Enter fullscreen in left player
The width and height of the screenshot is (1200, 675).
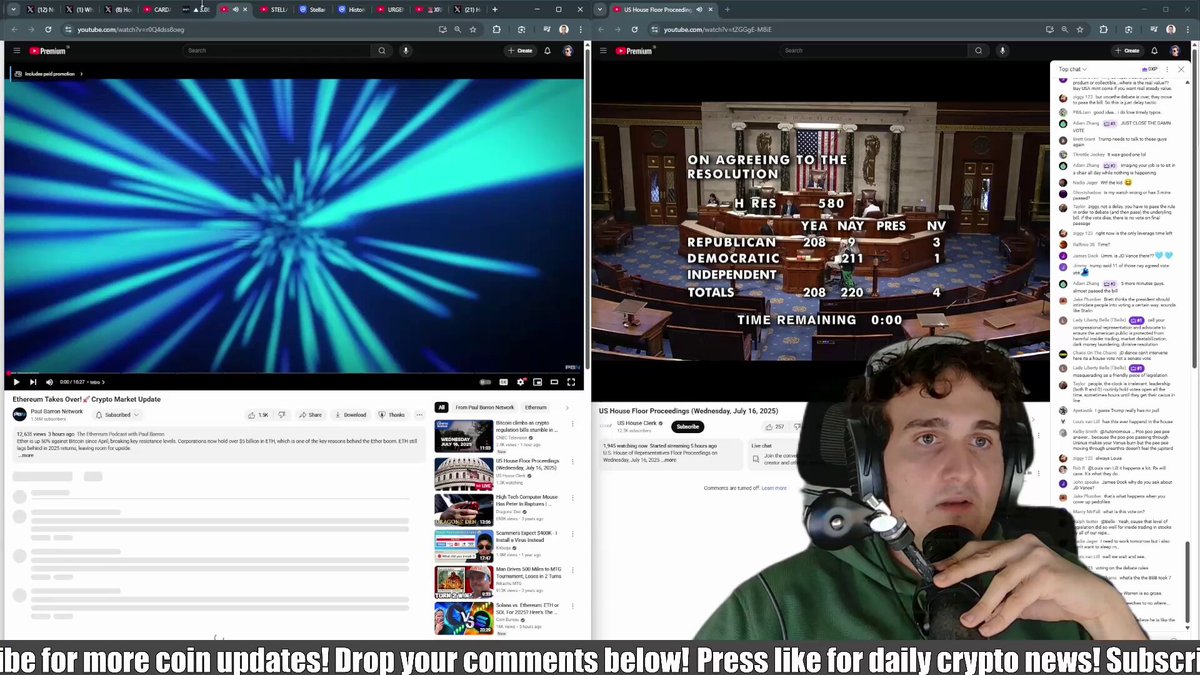tap(571, 382)
